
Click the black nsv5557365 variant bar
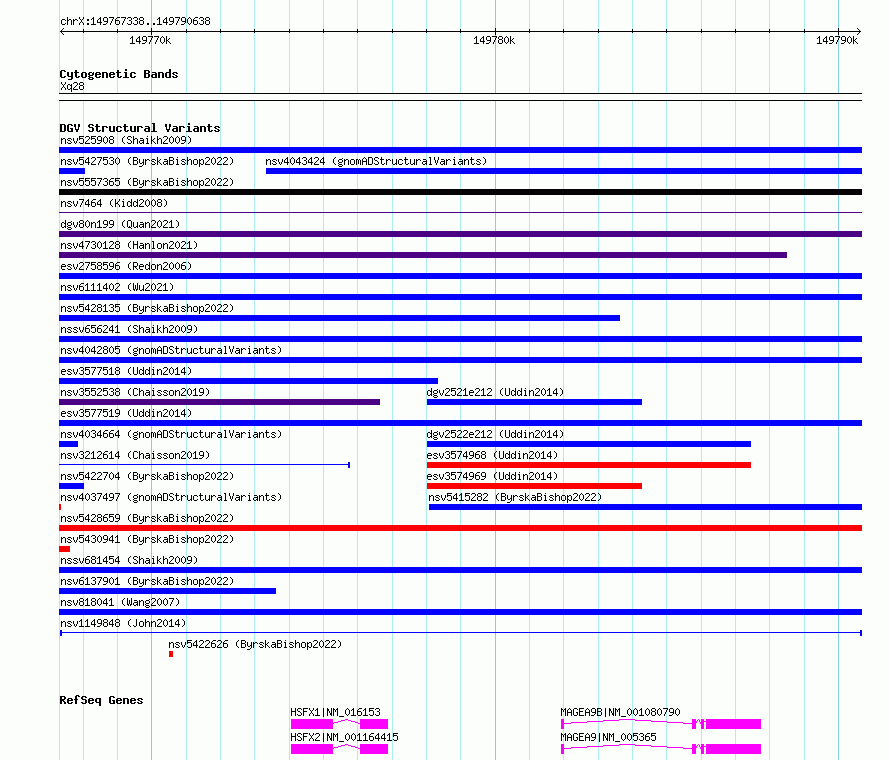pyautogui.click(x=460, y=192)
